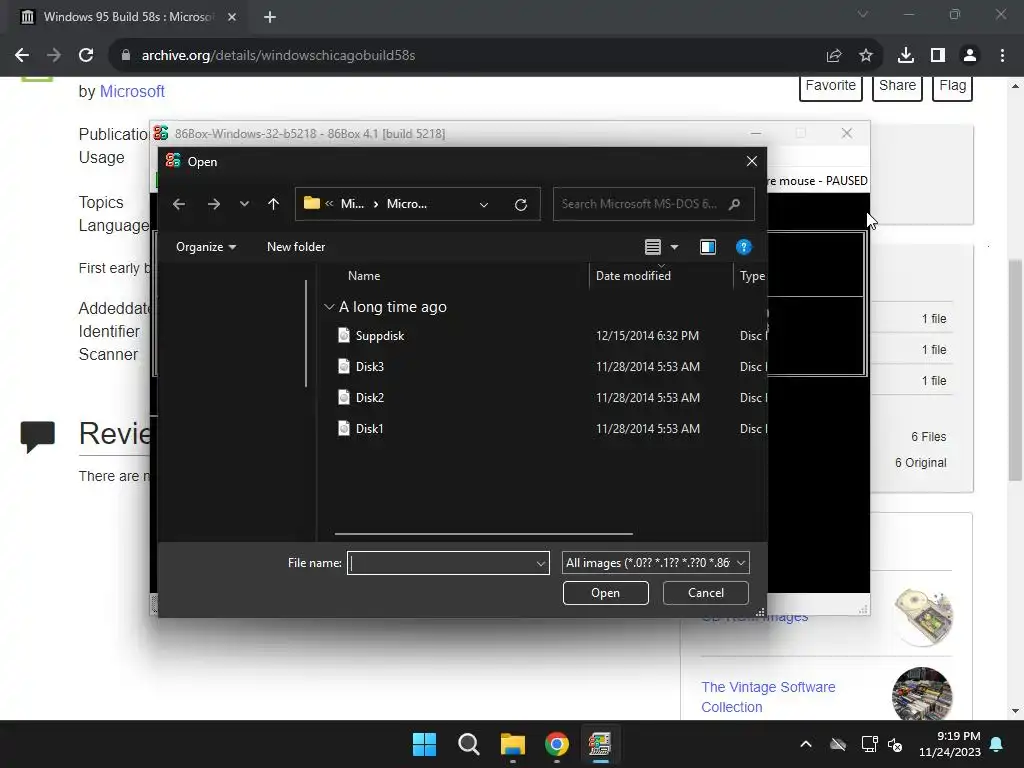Go back in Chrome browser
1024x768 pixels.
click(x=22, y=56)
